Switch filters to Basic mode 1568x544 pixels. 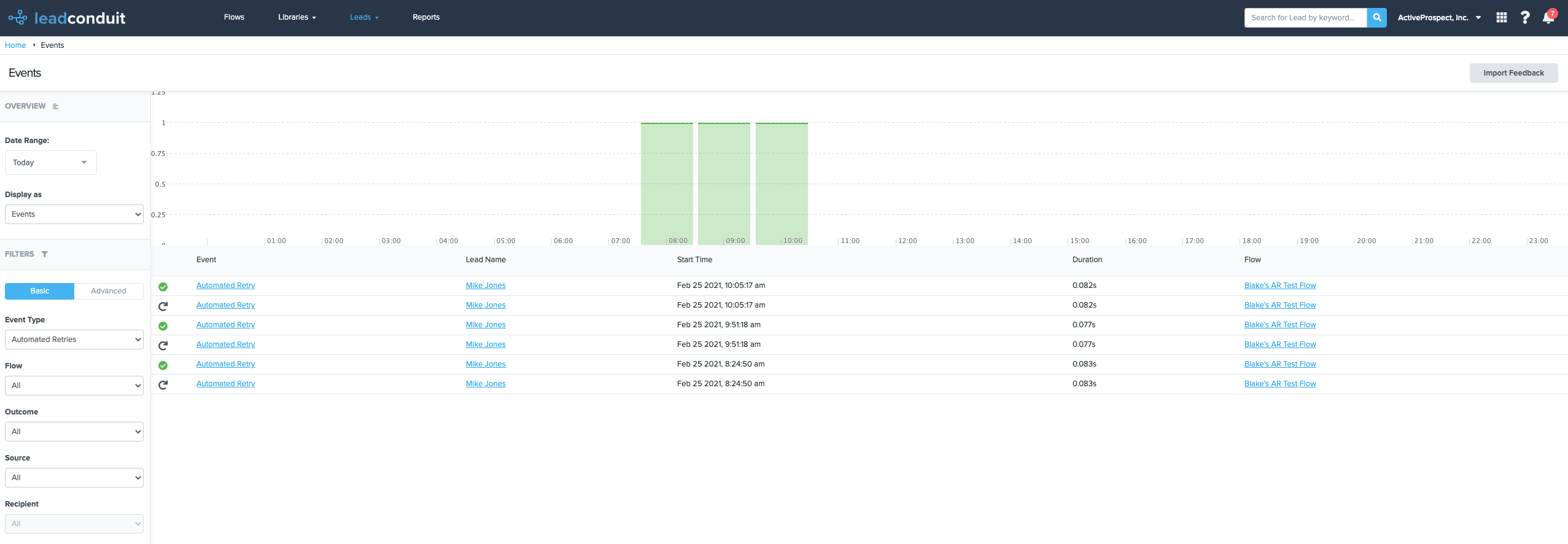tap(40, 291)
